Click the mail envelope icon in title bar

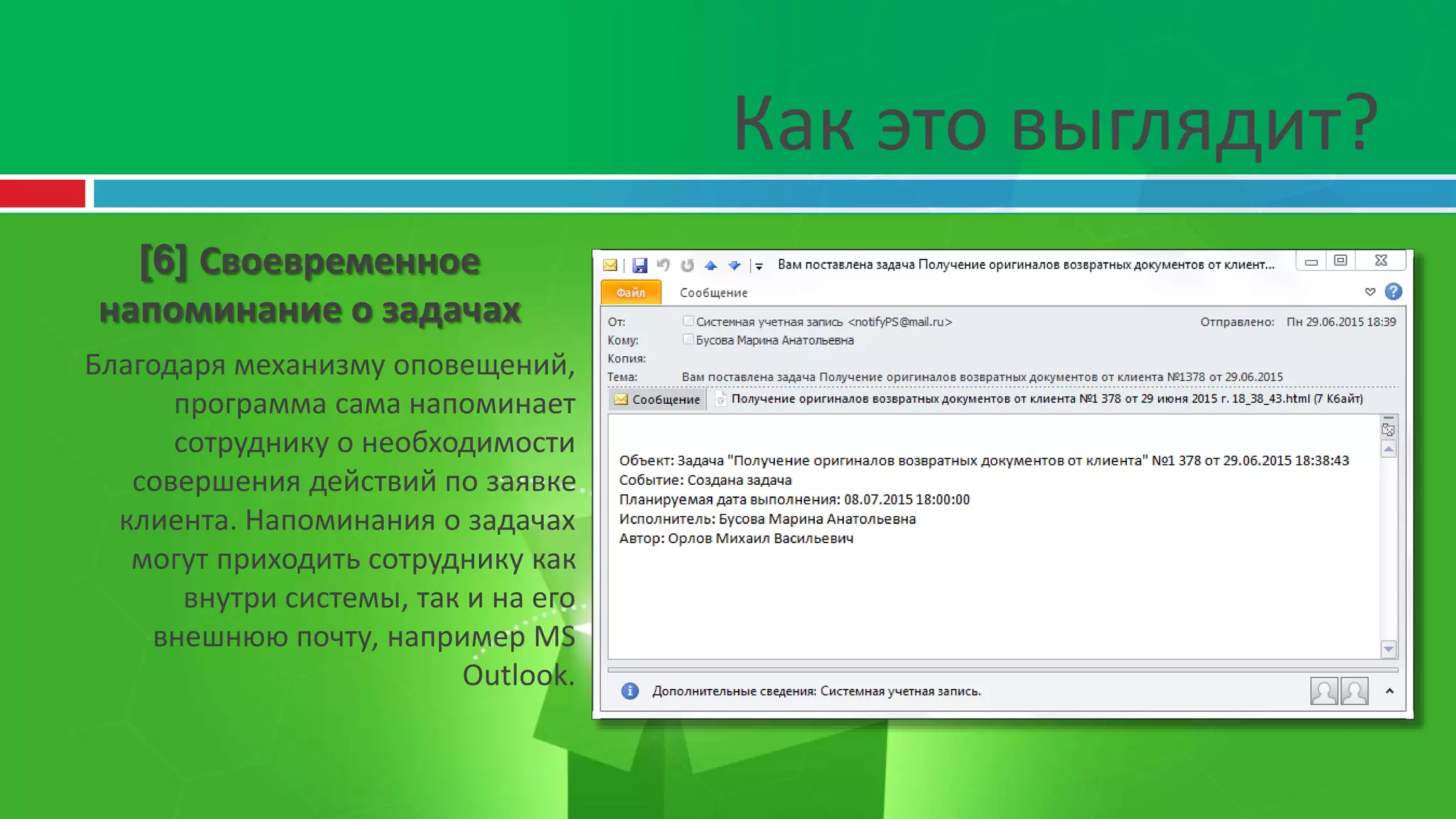click(610, 265)
